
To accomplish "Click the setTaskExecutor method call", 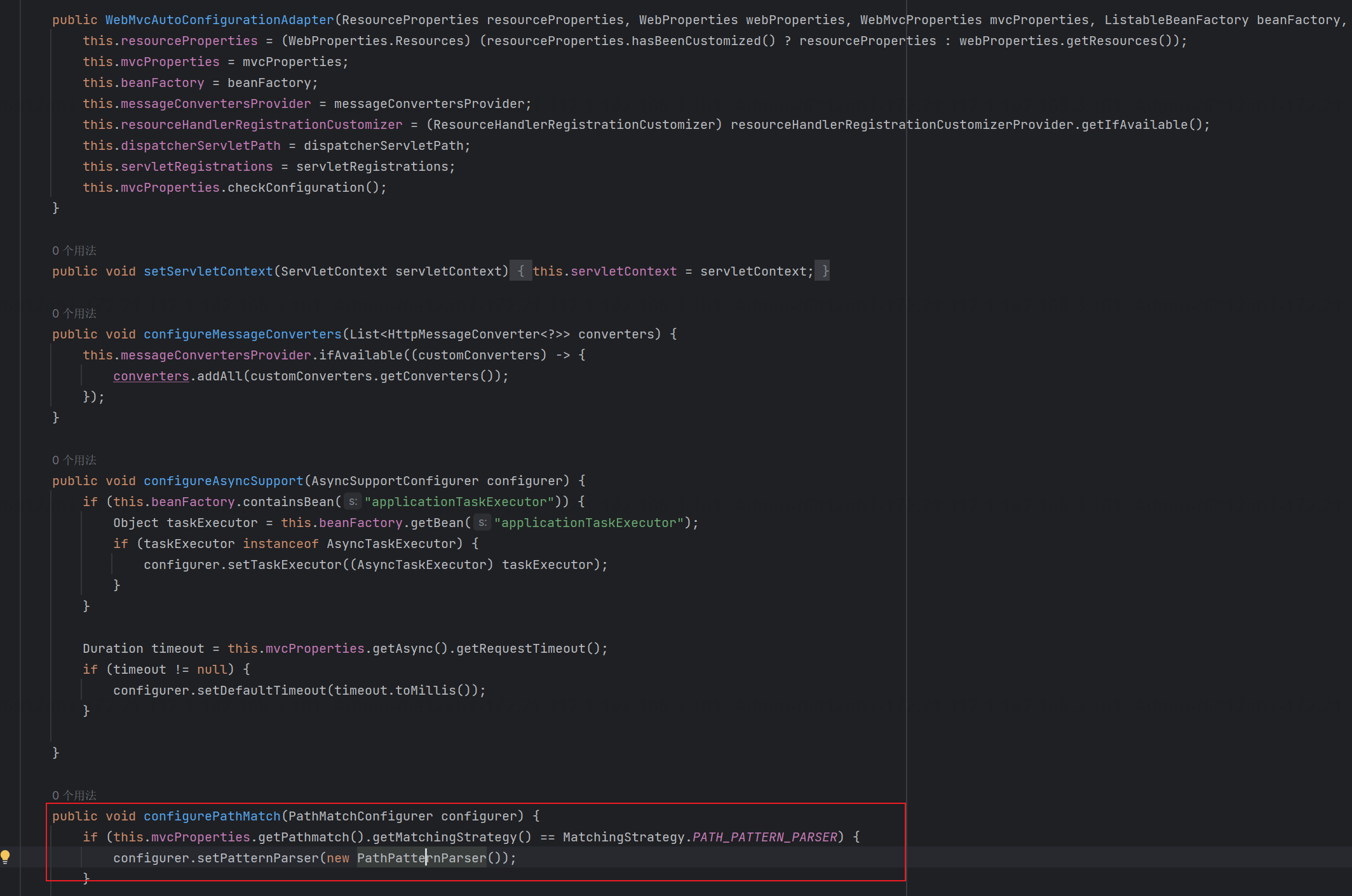I will click(x=285, y=565).
